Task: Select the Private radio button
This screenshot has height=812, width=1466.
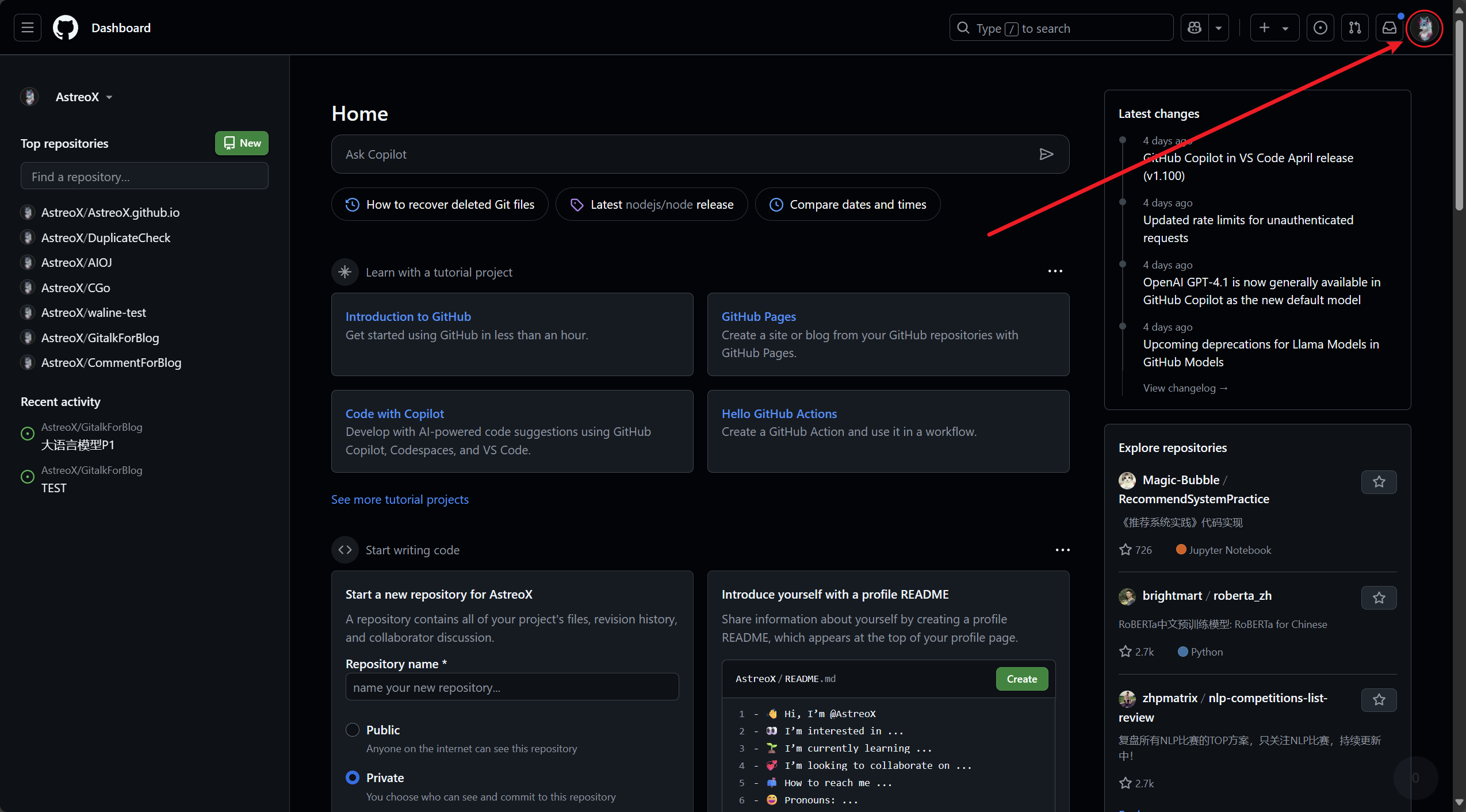Action: (x=353, y=777)
